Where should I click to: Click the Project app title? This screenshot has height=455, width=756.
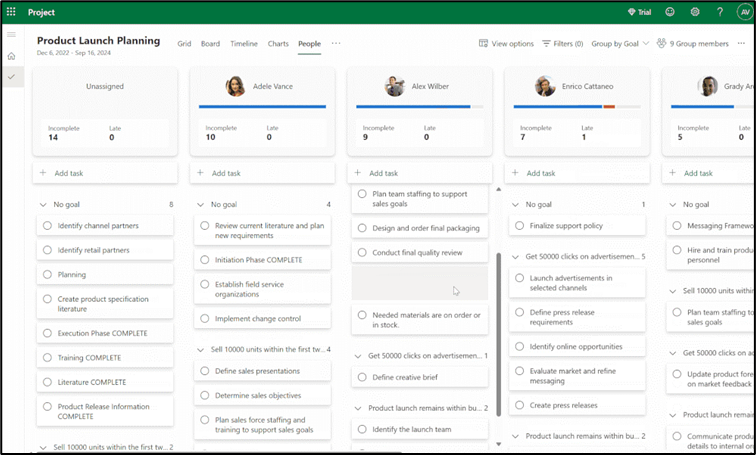41,12
